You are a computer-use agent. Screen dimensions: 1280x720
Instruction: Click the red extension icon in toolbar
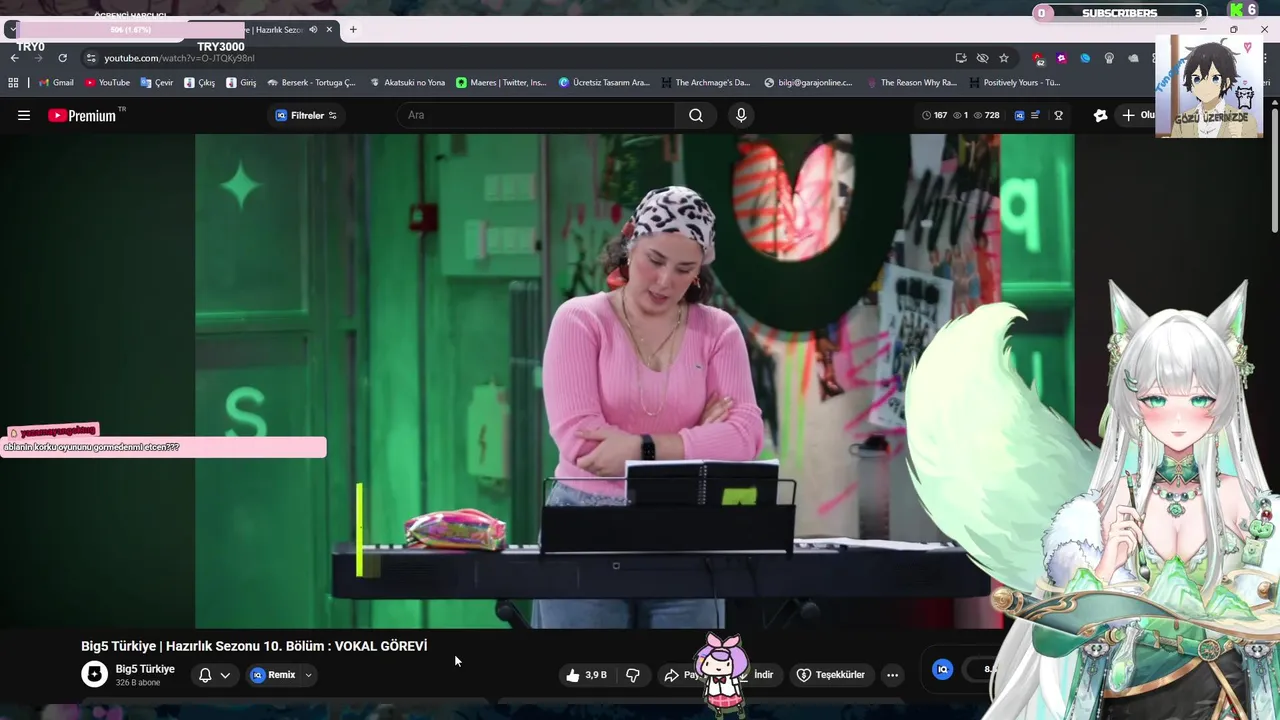(x=1039, y=58)
